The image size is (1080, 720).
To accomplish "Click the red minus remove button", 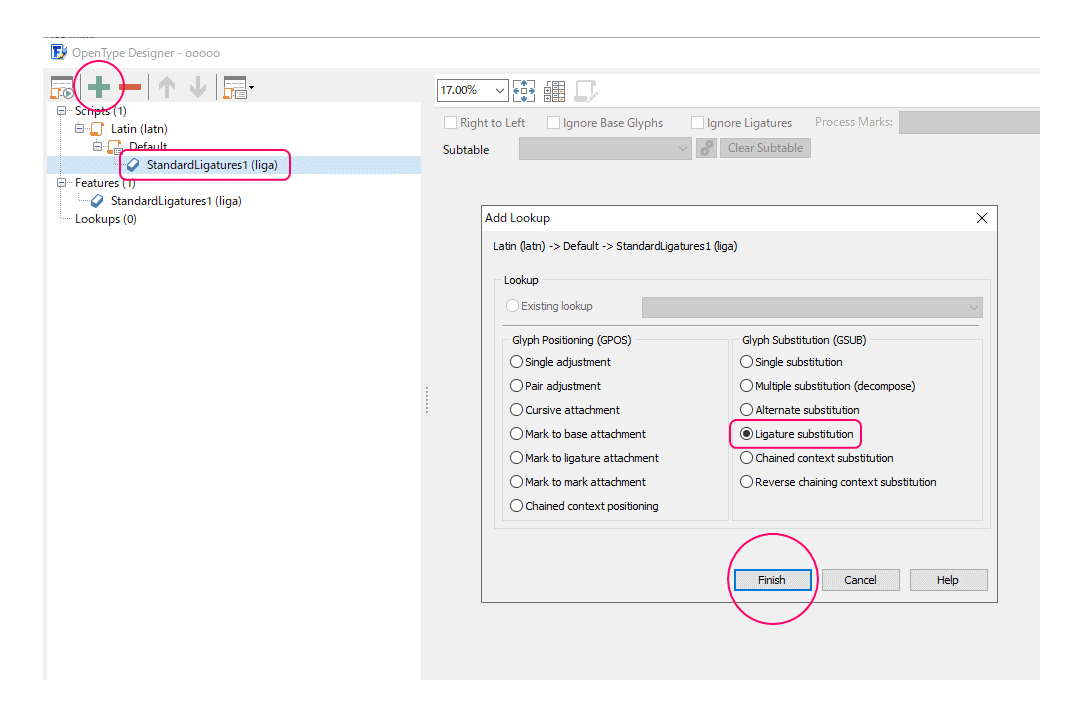I will pyautogui.click(x=130, y=88).
